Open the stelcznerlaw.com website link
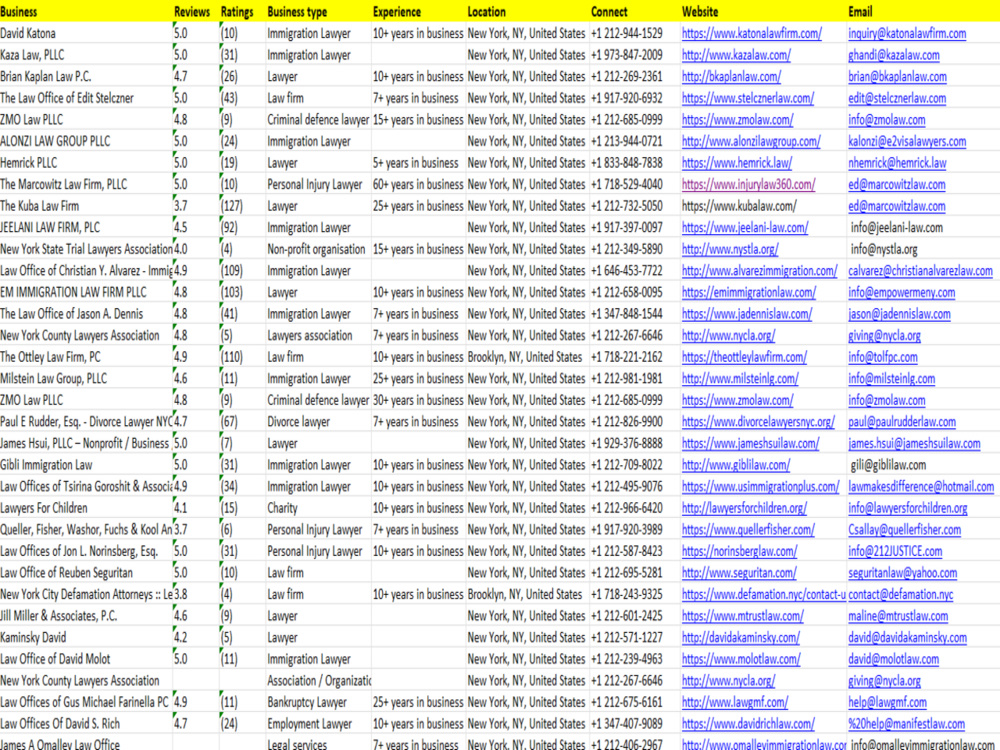The height and width of the screenshot is (750, 1000). tap(747, 98)
